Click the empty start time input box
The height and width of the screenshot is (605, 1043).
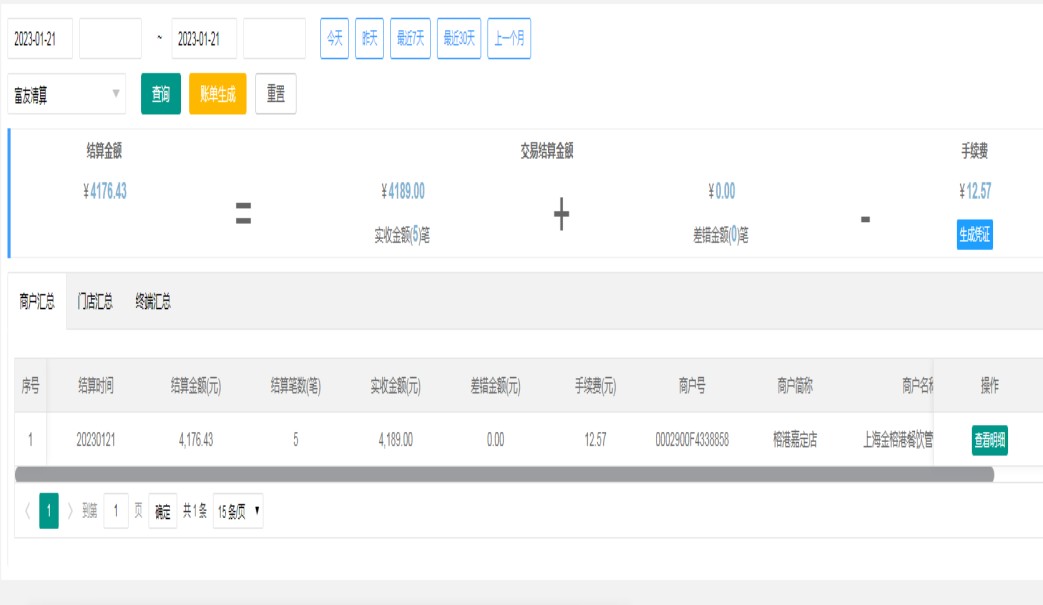(x=110, y=39)
